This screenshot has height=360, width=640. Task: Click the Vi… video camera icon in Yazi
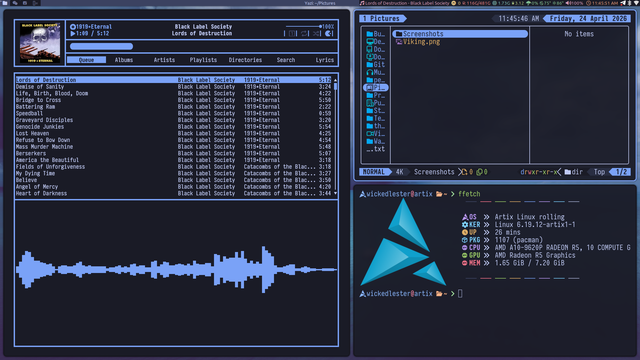point(369,133)
